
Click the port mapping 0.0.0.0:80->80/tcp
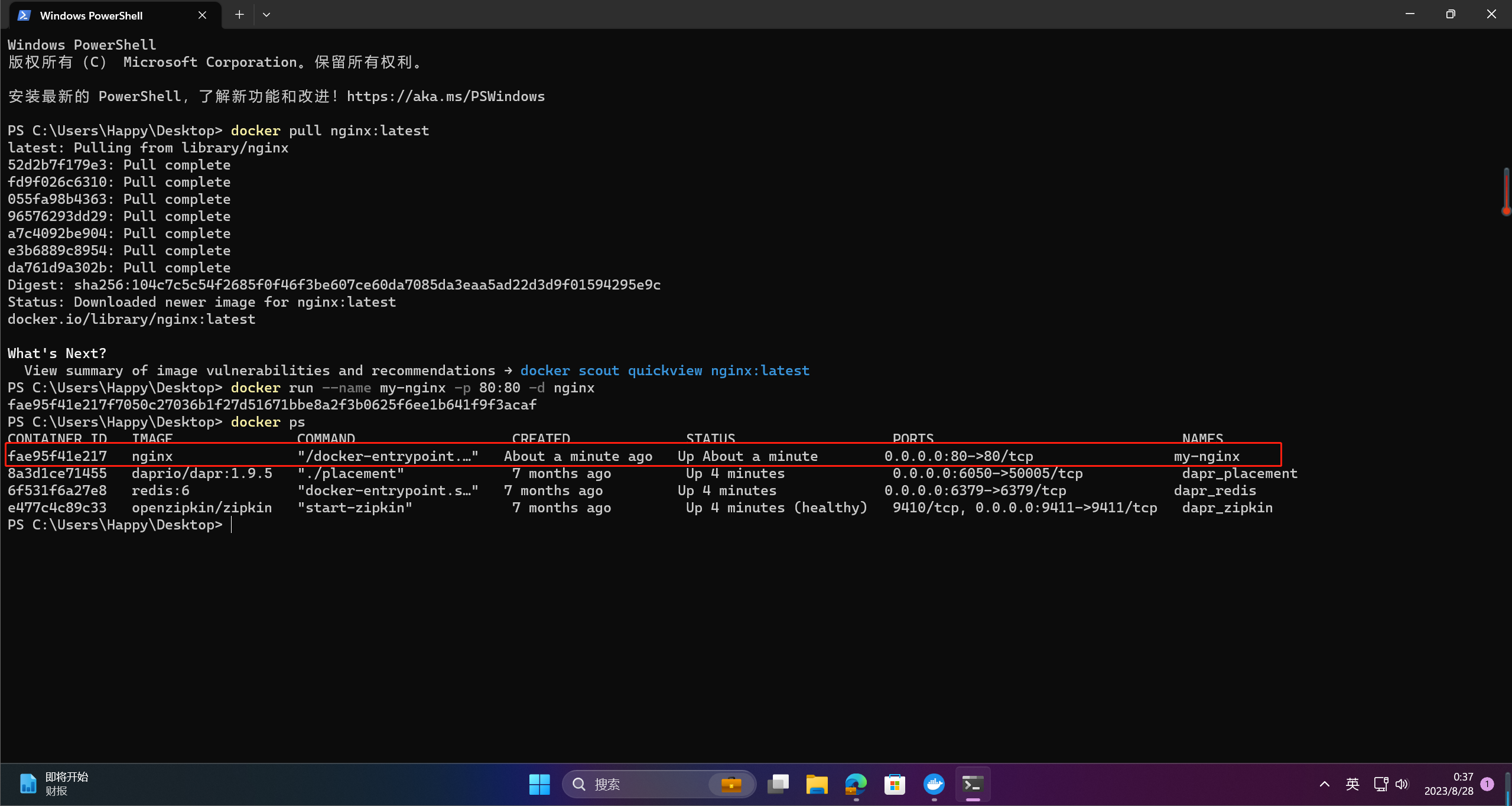[x=959, y=456]
